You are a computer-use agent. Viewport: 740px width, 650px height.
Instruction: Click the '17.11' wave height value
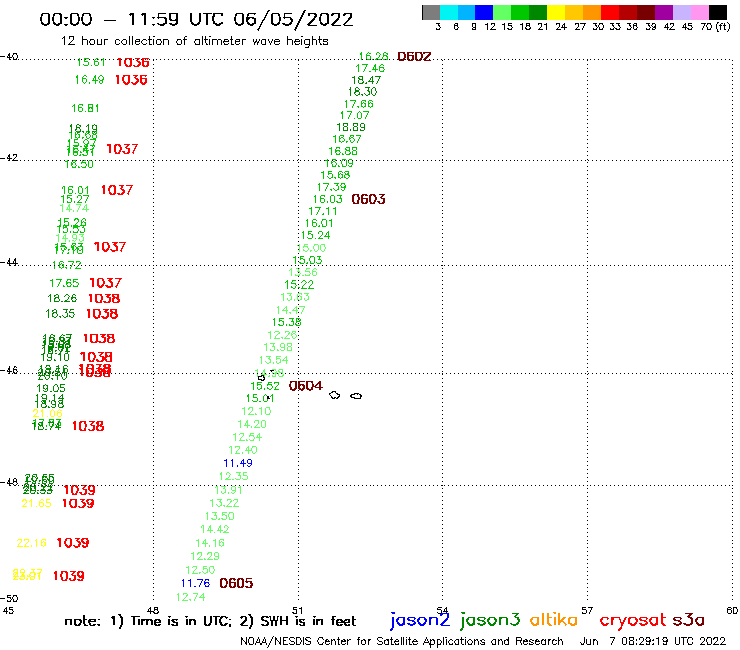tap(323, 211)
